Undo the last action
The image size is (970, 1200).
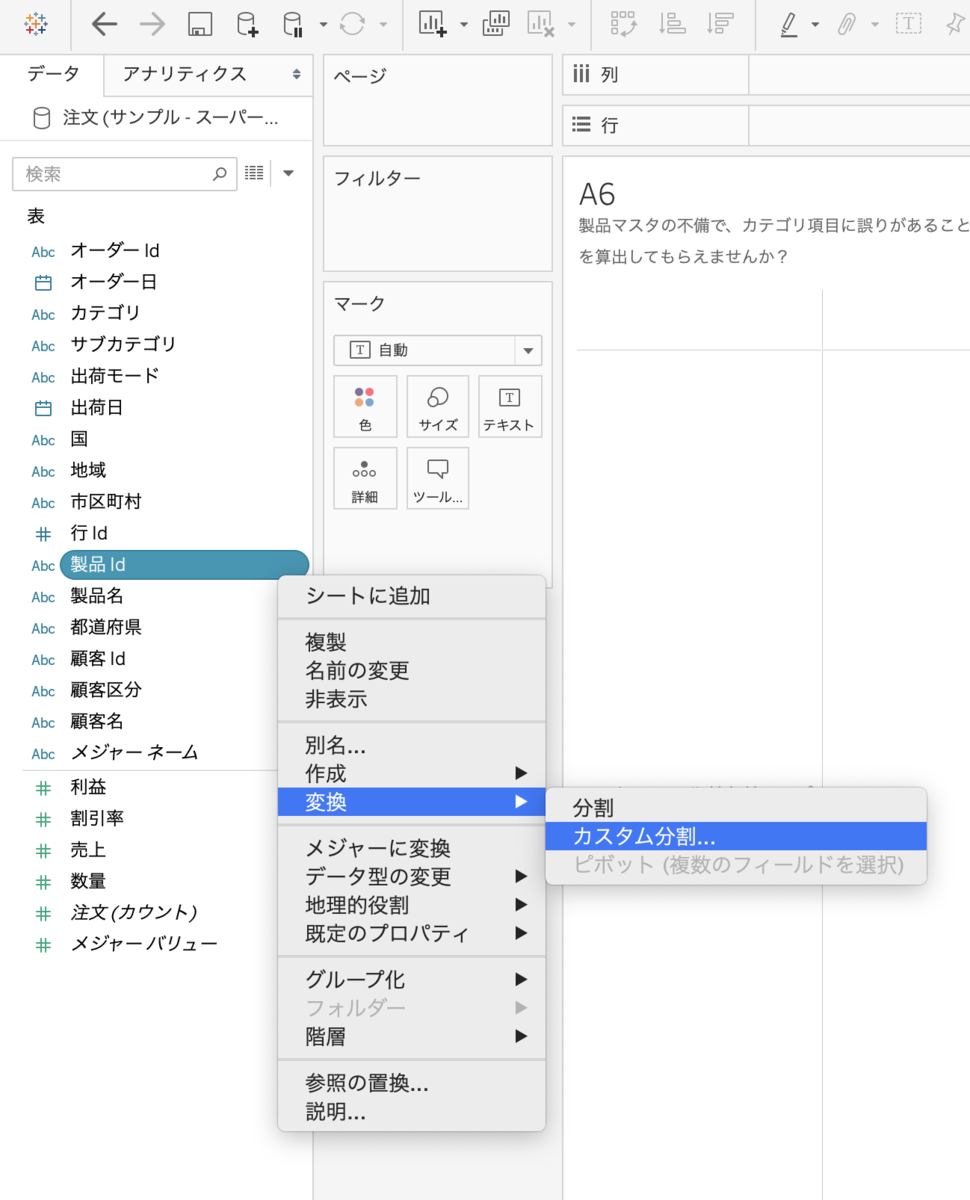coord(104,23)
